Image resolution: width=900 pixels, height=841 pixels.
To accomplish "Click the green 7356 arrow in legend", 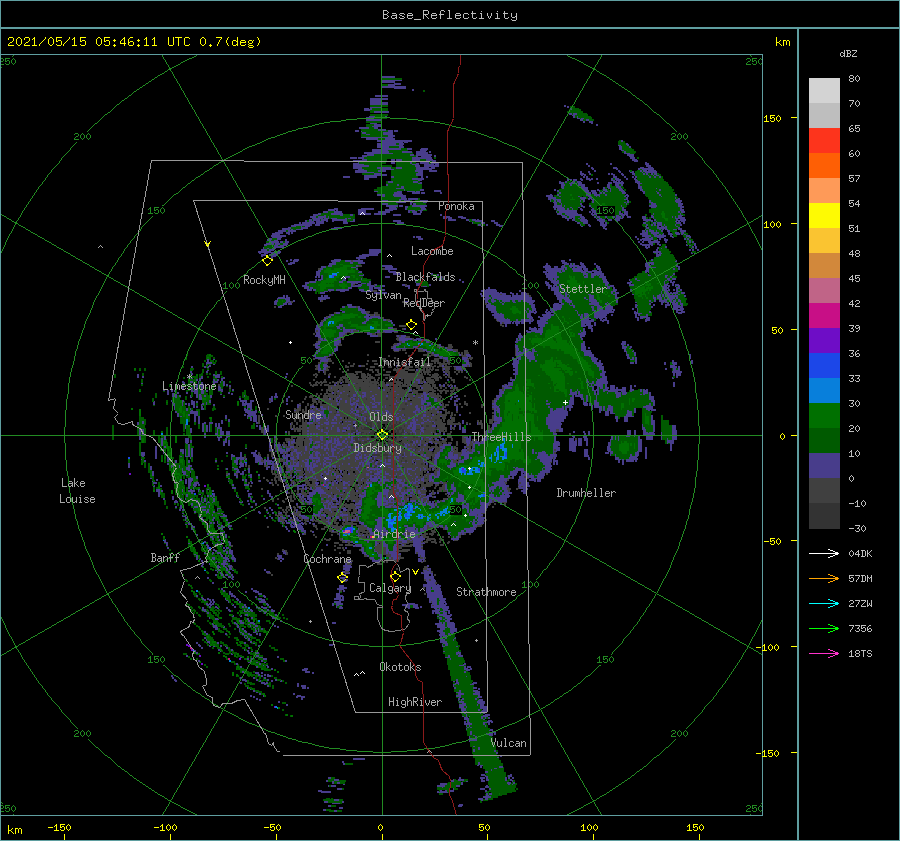I will pyautogui.click(x=824, y=629).
